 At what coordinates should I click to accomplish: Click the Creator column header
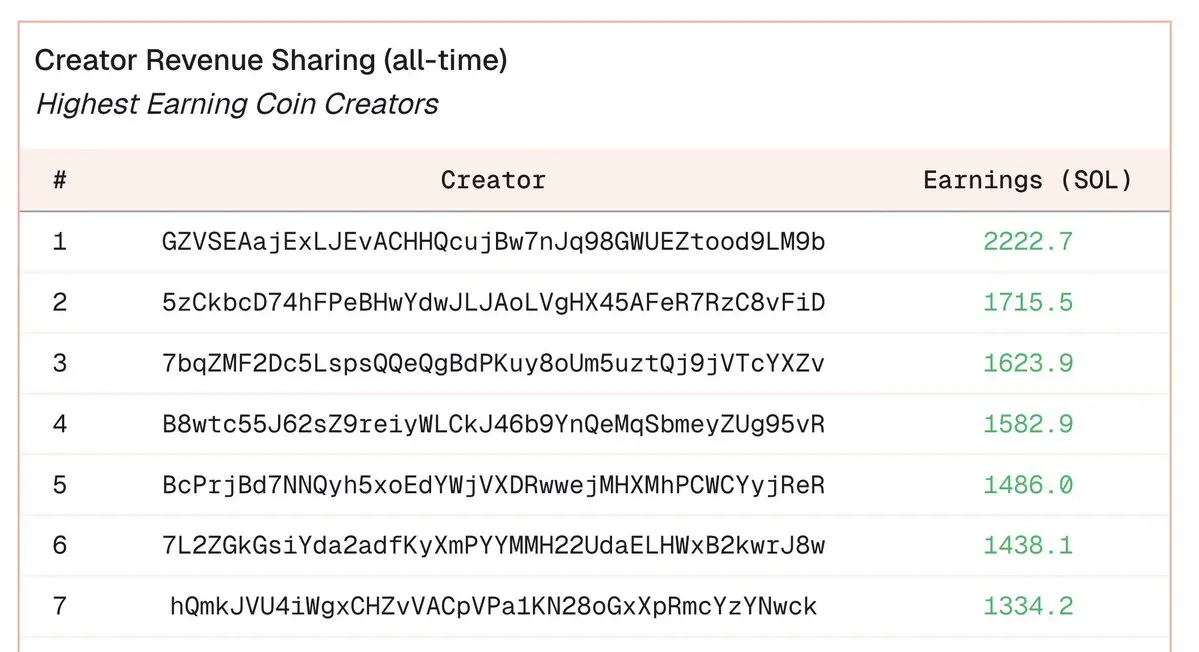[493, 180]
